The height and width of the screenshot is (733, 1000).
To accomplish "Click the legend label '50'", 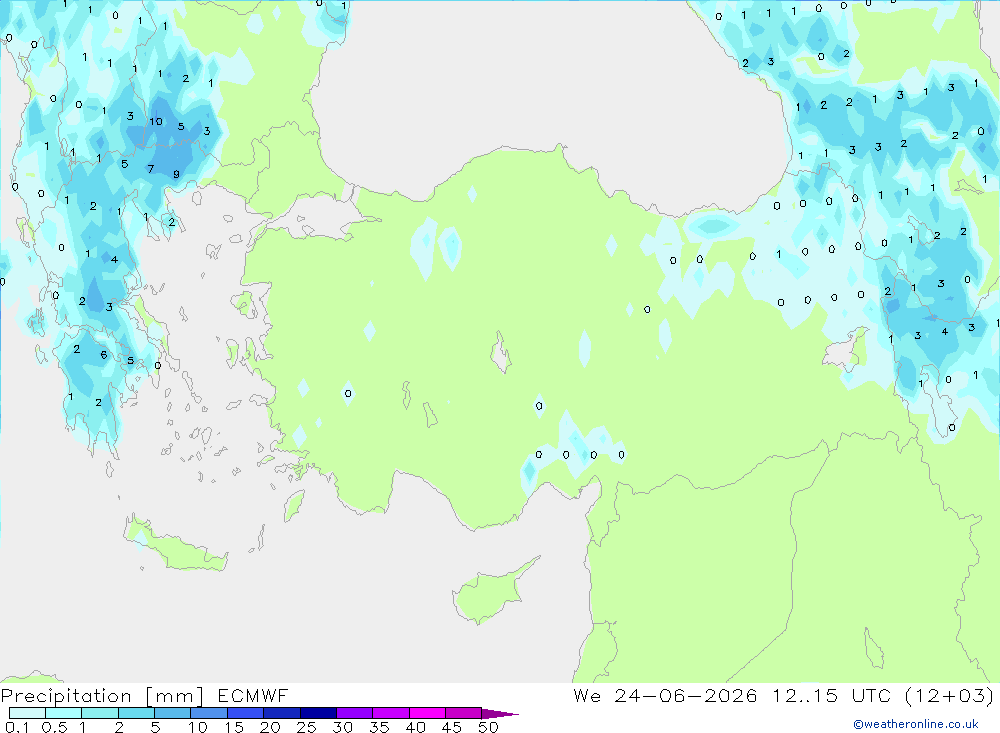I will [x=488, y=727].
